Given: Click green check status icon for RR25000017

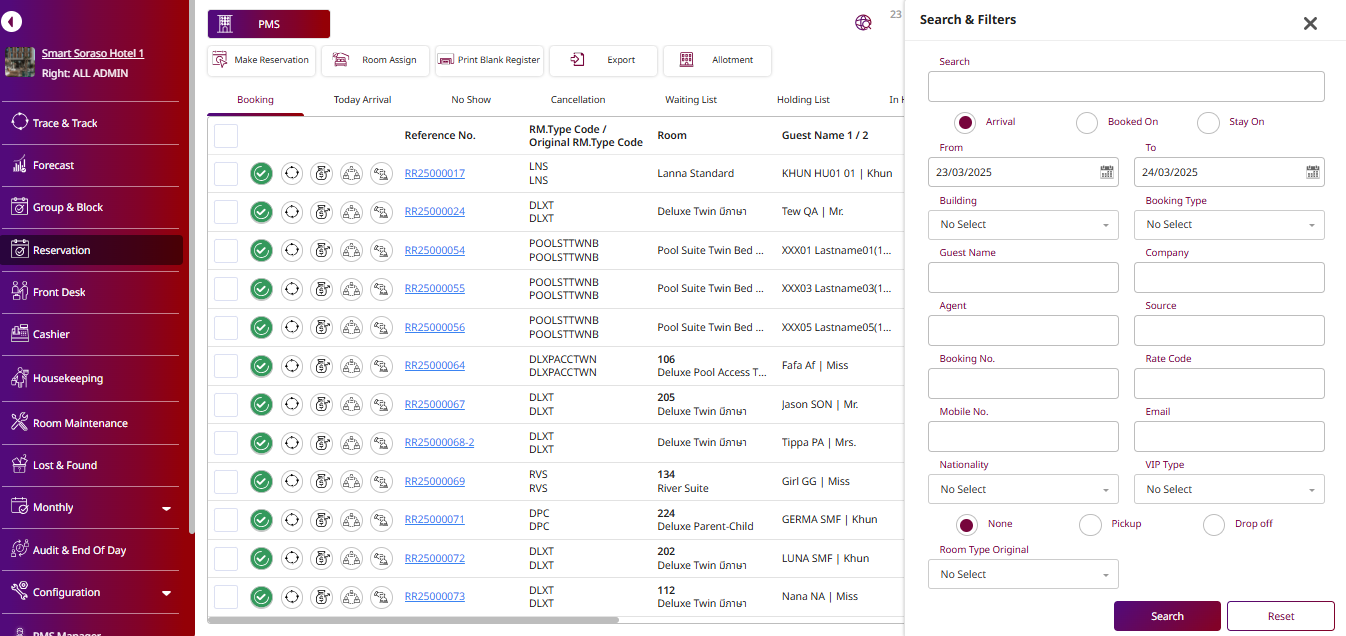Looking at the screenshot, I should (261, 173).
